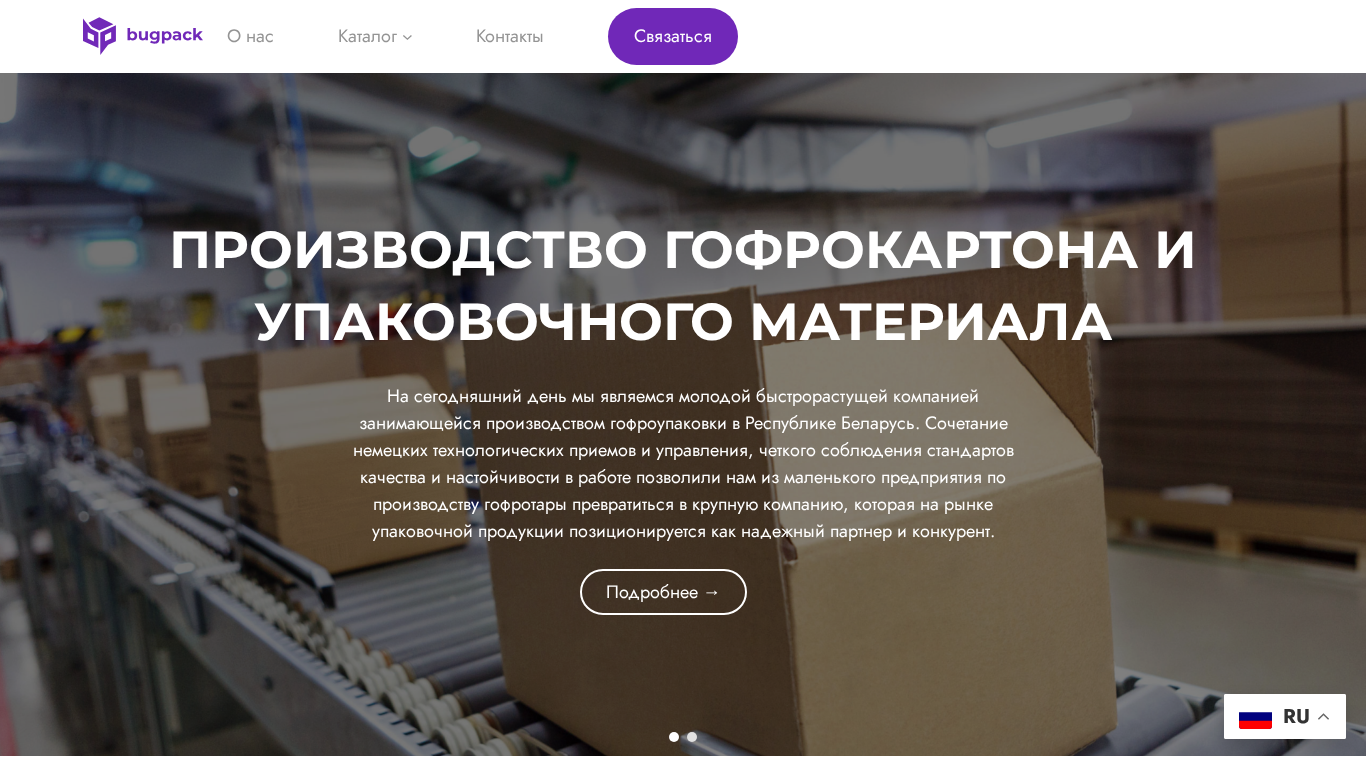Click the Russian flag icon

tap(1255, 717)
